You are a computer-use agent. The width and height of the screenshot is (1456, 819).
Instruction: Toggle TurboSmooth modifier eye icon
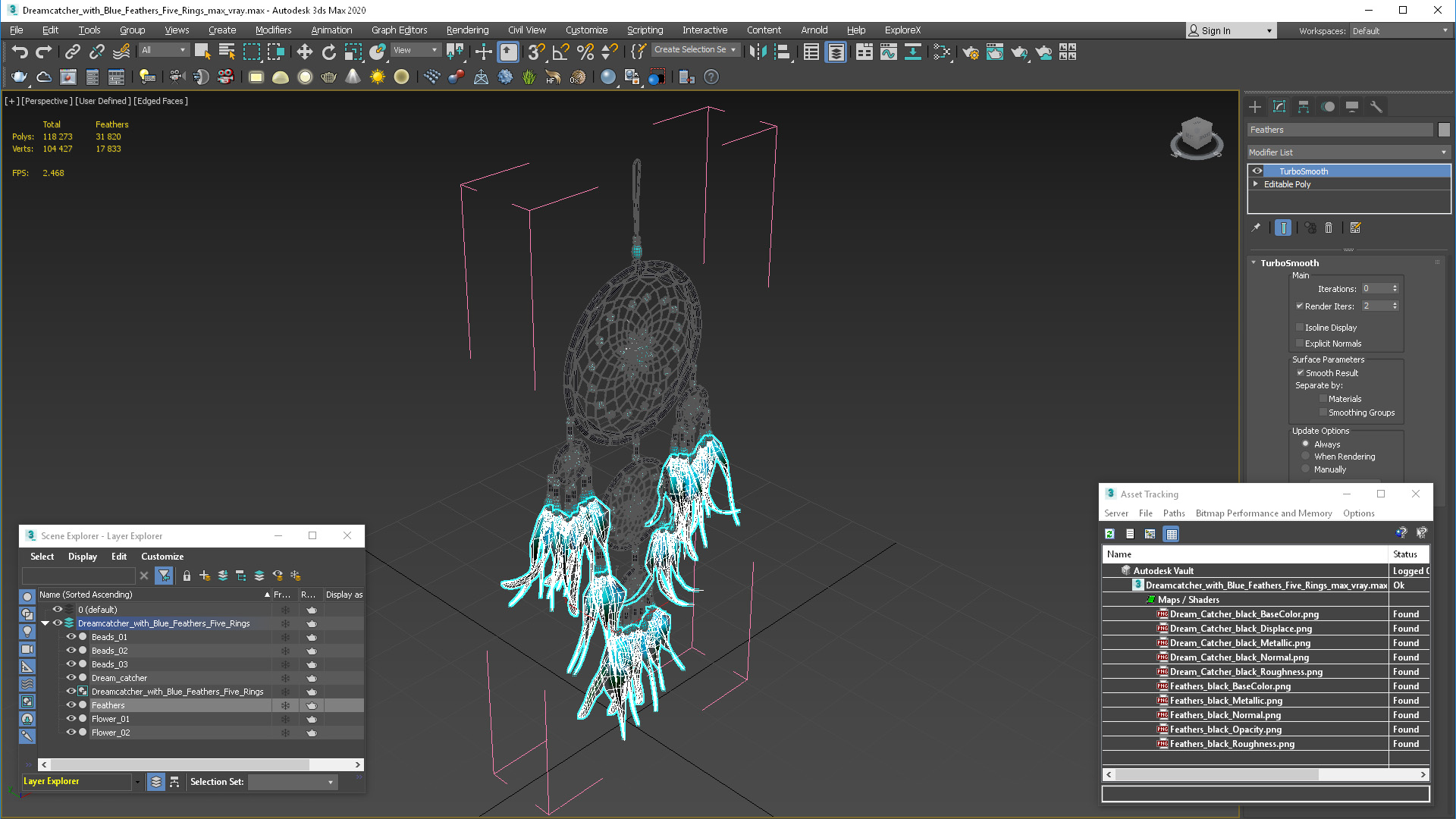[x=1257, y=171]
